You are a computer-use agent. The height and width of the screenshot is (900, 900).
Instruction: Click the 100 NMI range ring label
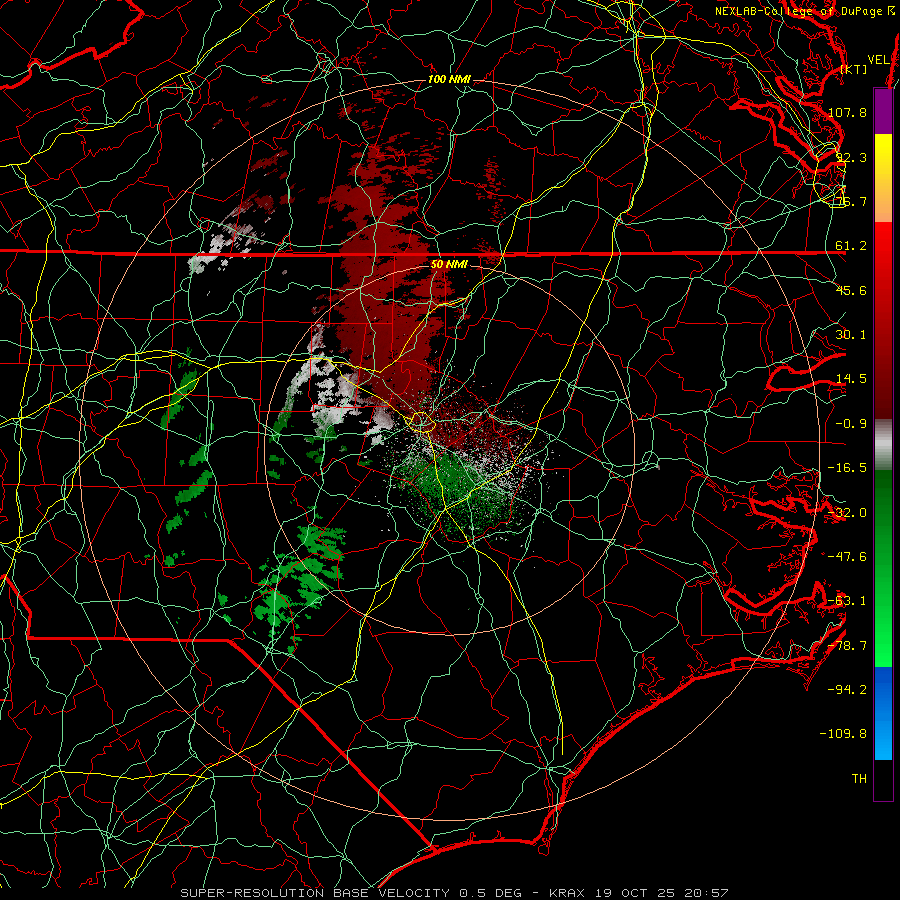449,79
